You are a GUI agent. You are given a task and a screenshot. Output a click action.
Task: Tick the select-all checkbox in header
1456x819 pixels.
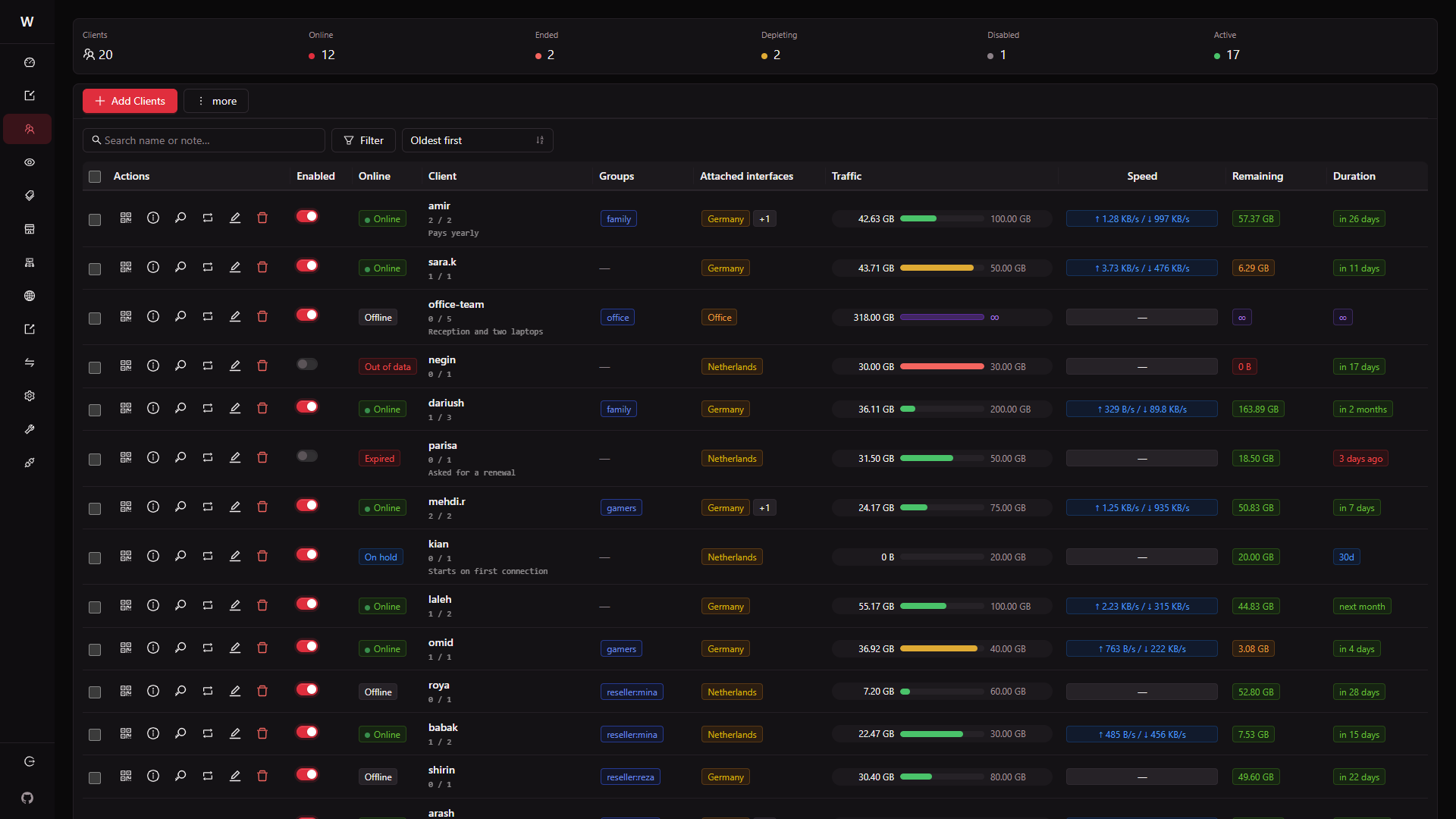click(95, 177)
